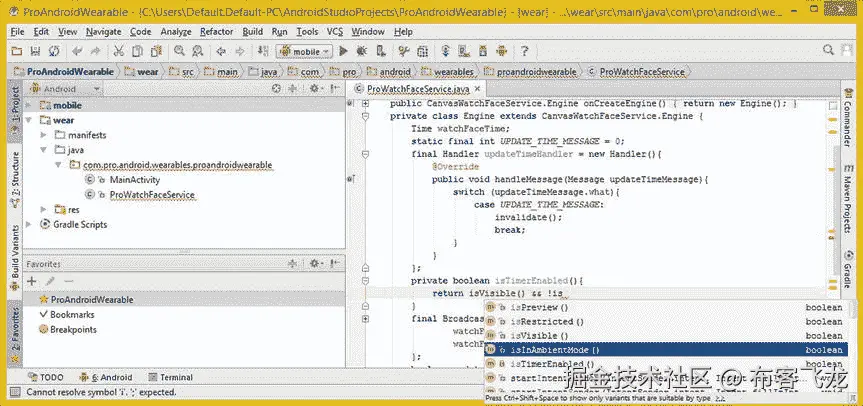This screenshot has width=863, height=406.
Task: Click the Undo arrow icon
Action: [x=77, y=51]
